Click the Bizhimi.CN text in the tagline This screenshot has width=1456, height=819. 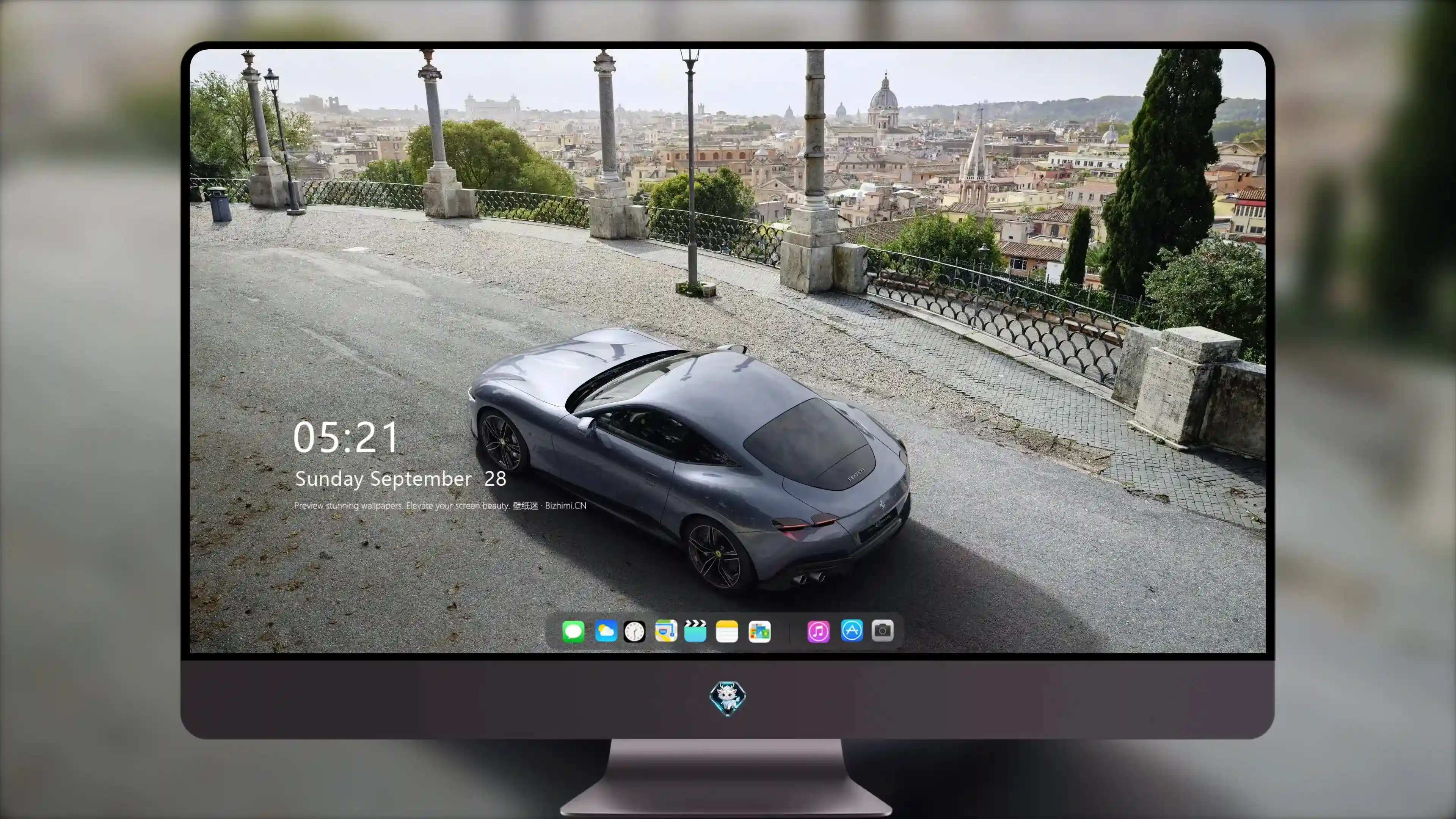click(x=566, y=505)
